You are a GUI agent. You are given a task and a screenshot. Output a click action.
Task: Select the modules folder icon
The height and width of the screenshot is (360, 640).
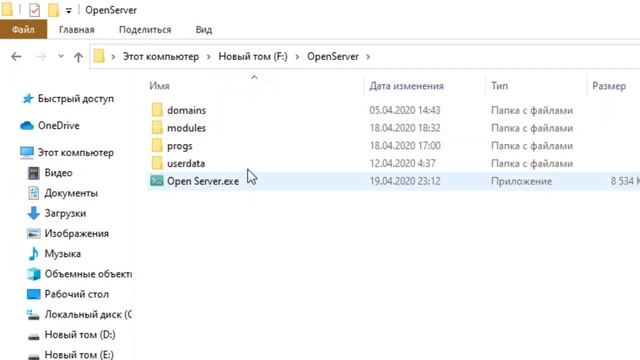[157, 128]
